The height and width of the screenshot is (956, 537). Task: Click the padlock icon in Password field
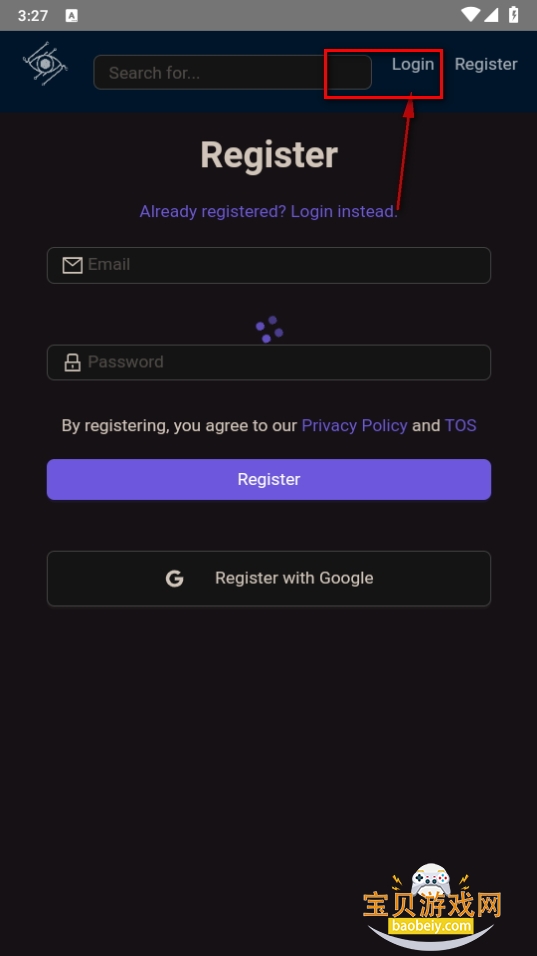coord(73,362)
